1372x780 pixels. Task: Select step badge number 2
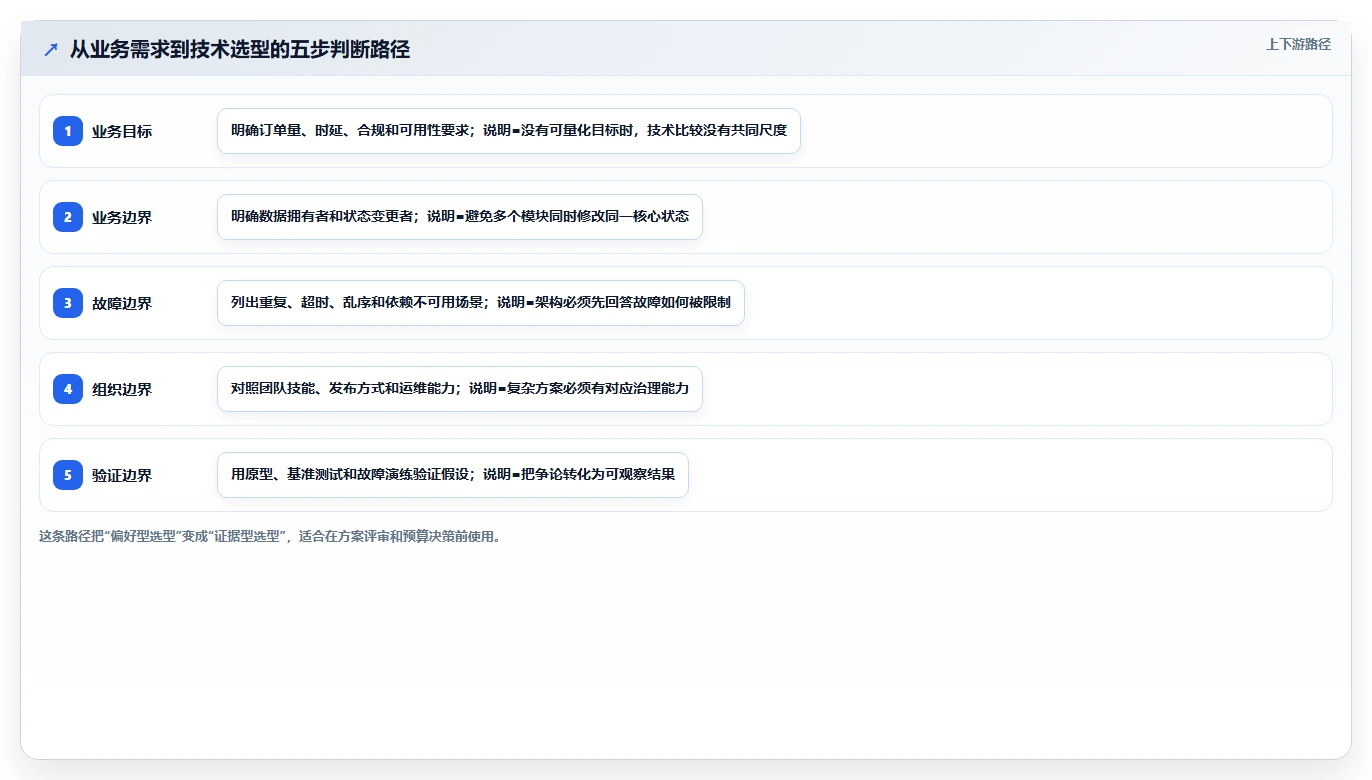point(68,217)
